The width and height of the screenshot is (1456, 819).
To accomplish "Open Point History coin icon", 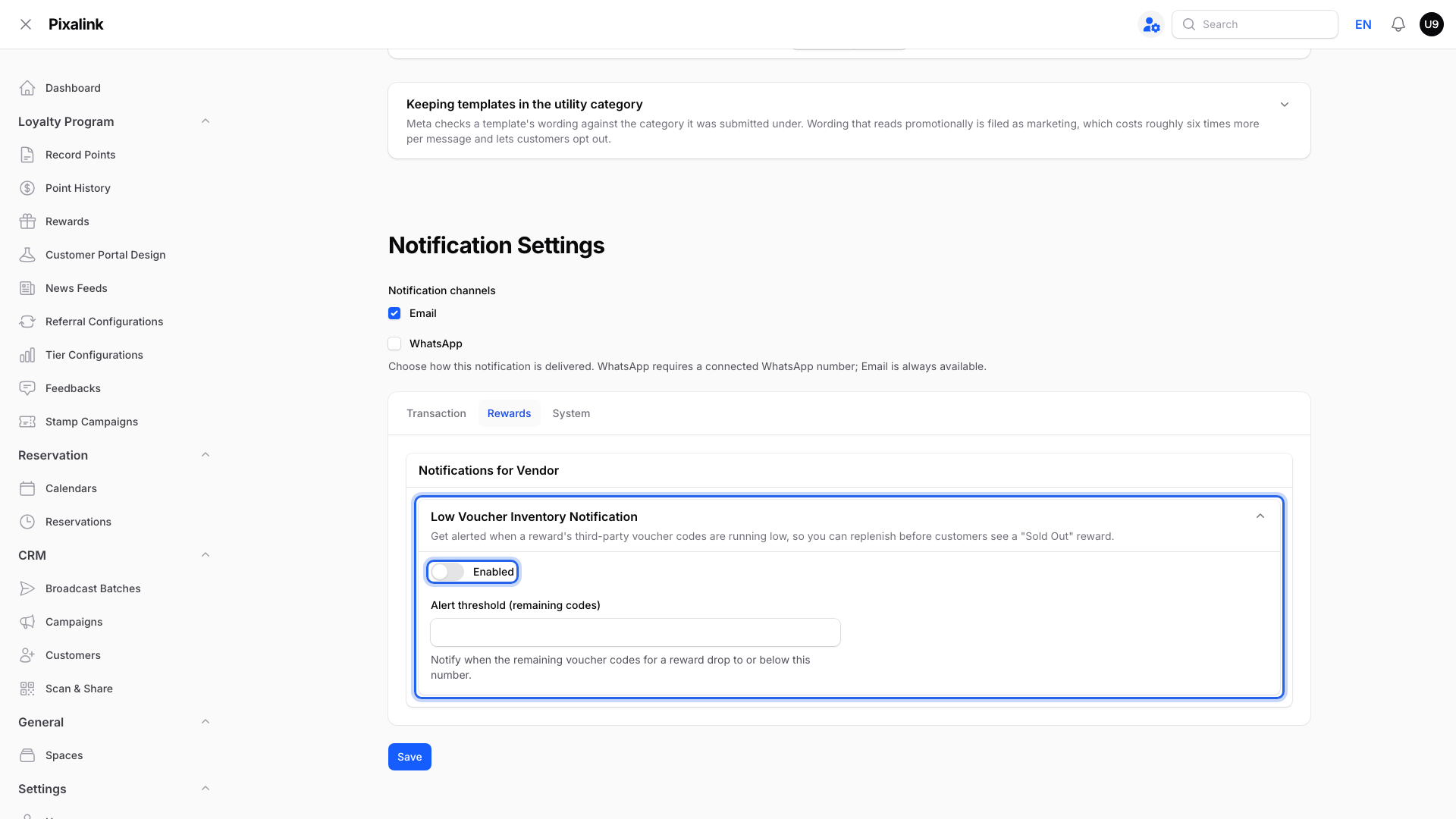I will tap(27, 188).
